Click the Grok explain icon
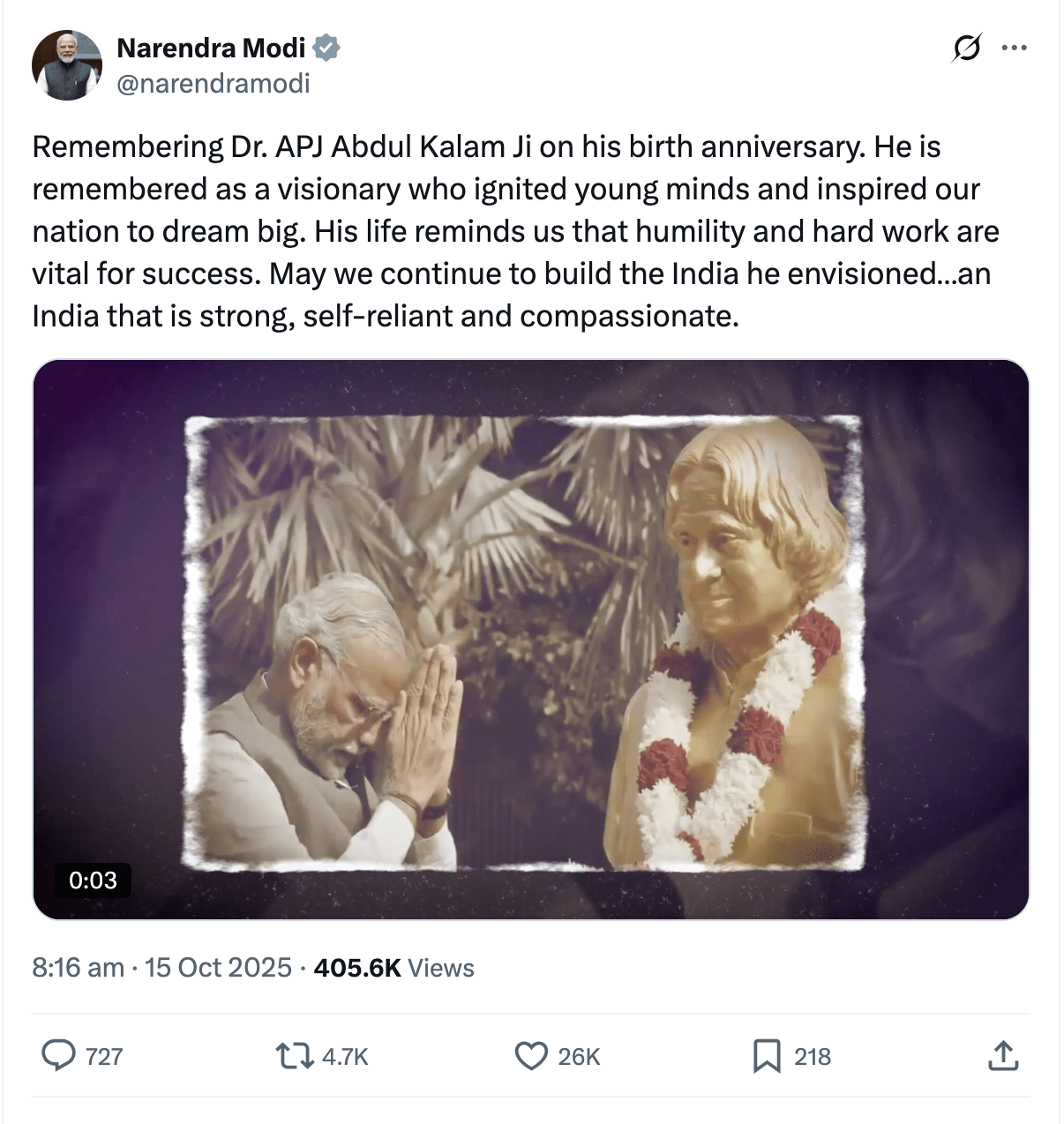 pos(966,48)
